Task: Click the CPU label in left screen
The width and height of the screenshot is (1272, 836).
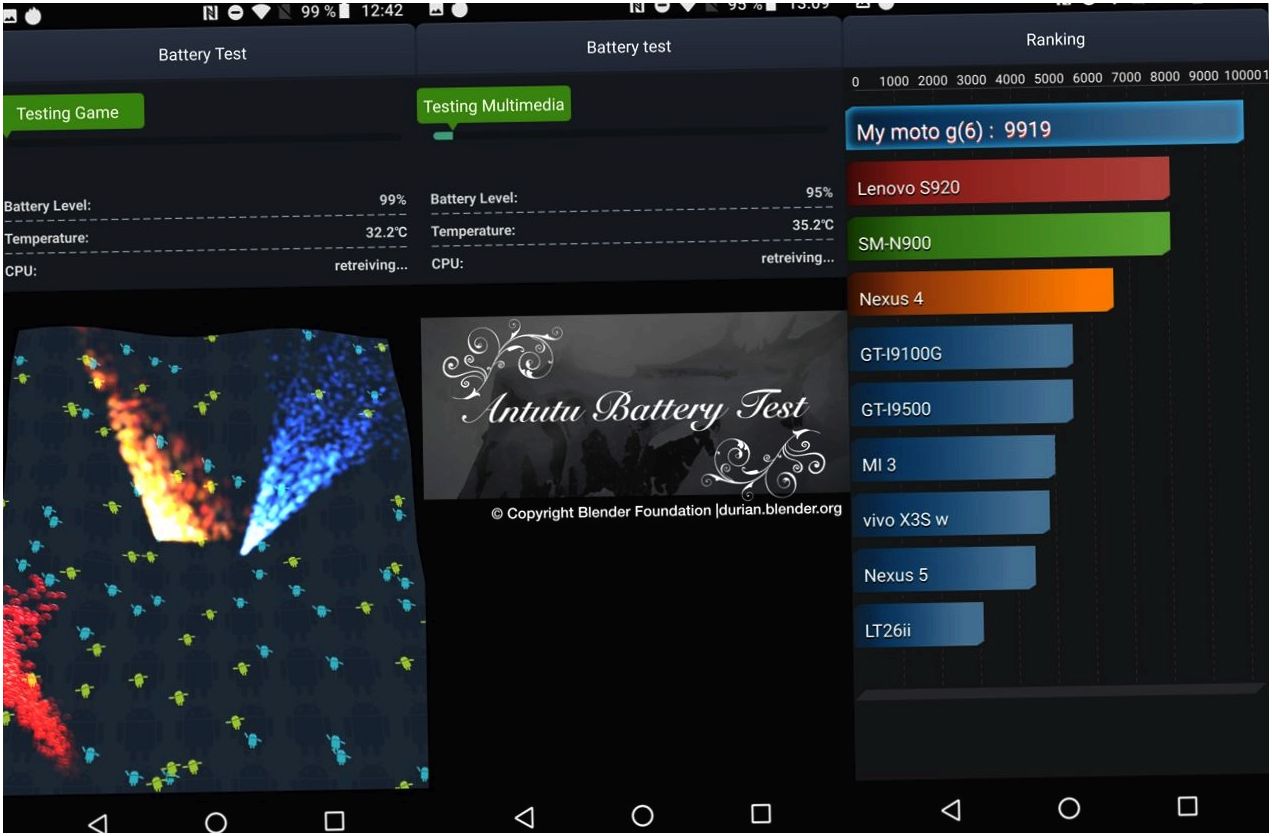Action: pos(20,270)
